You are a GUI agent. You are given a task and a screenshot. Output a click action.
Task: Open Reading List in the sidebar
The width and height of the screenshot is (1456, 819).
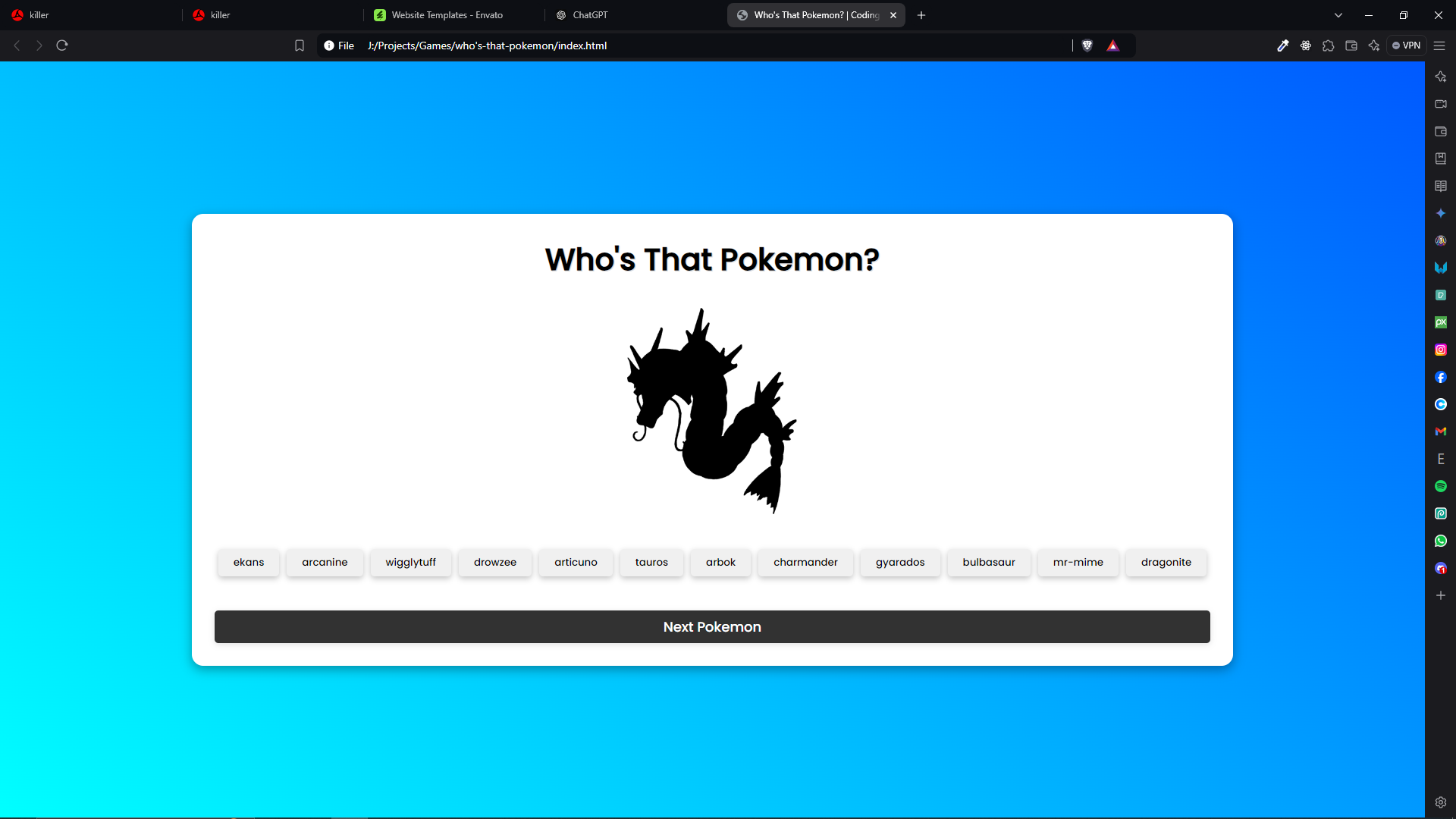(1441, 186)
